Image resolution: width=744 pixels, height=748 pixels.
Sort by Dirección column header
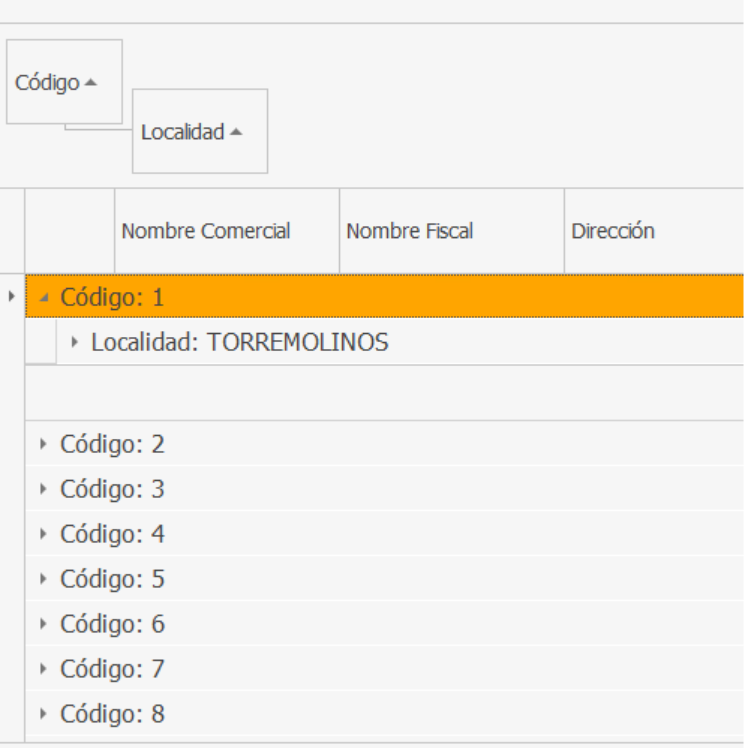613,231
